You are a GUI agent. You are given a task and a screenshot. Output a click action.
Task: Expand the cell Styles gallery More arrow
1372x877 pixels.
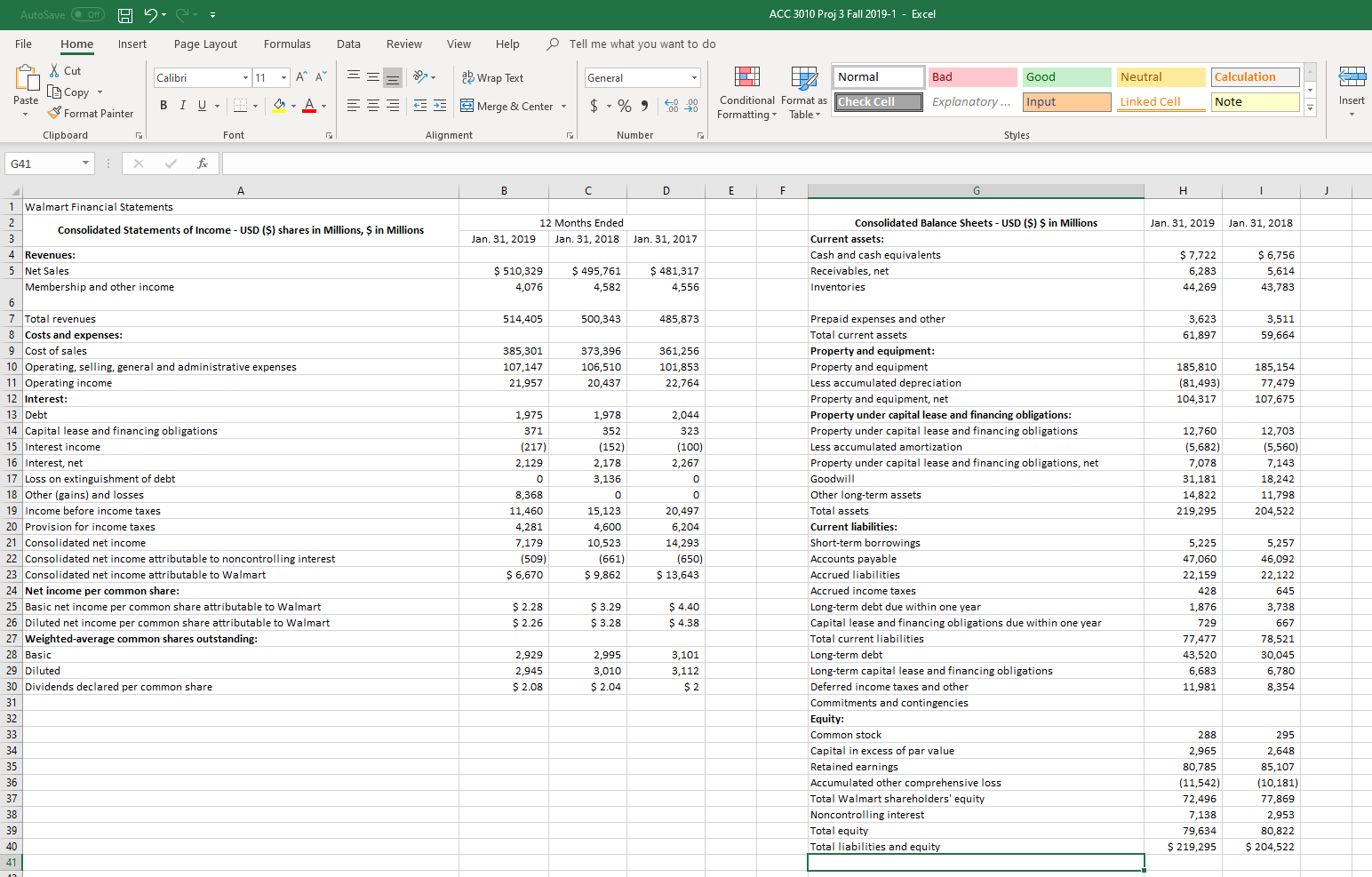[1310, 108]
